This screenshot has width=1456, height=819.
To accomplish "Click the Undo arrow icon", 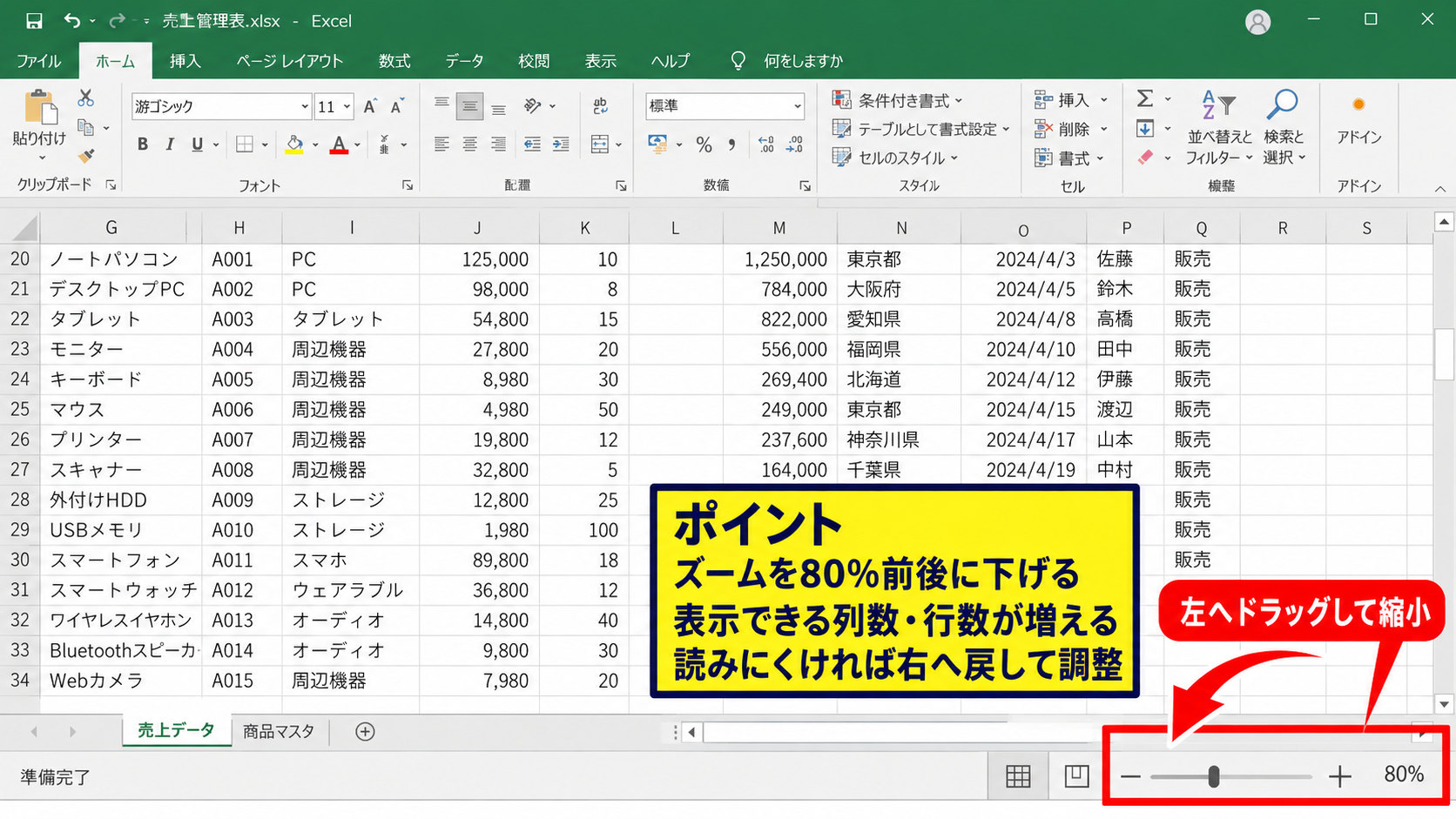I will click(72, 20).
